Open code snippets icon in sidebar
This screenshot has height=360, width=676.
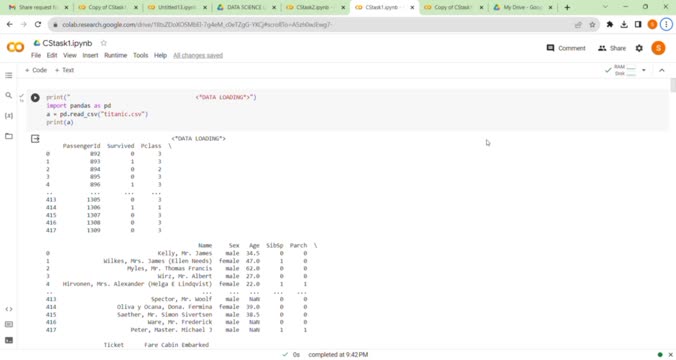(x=9, y=309)
